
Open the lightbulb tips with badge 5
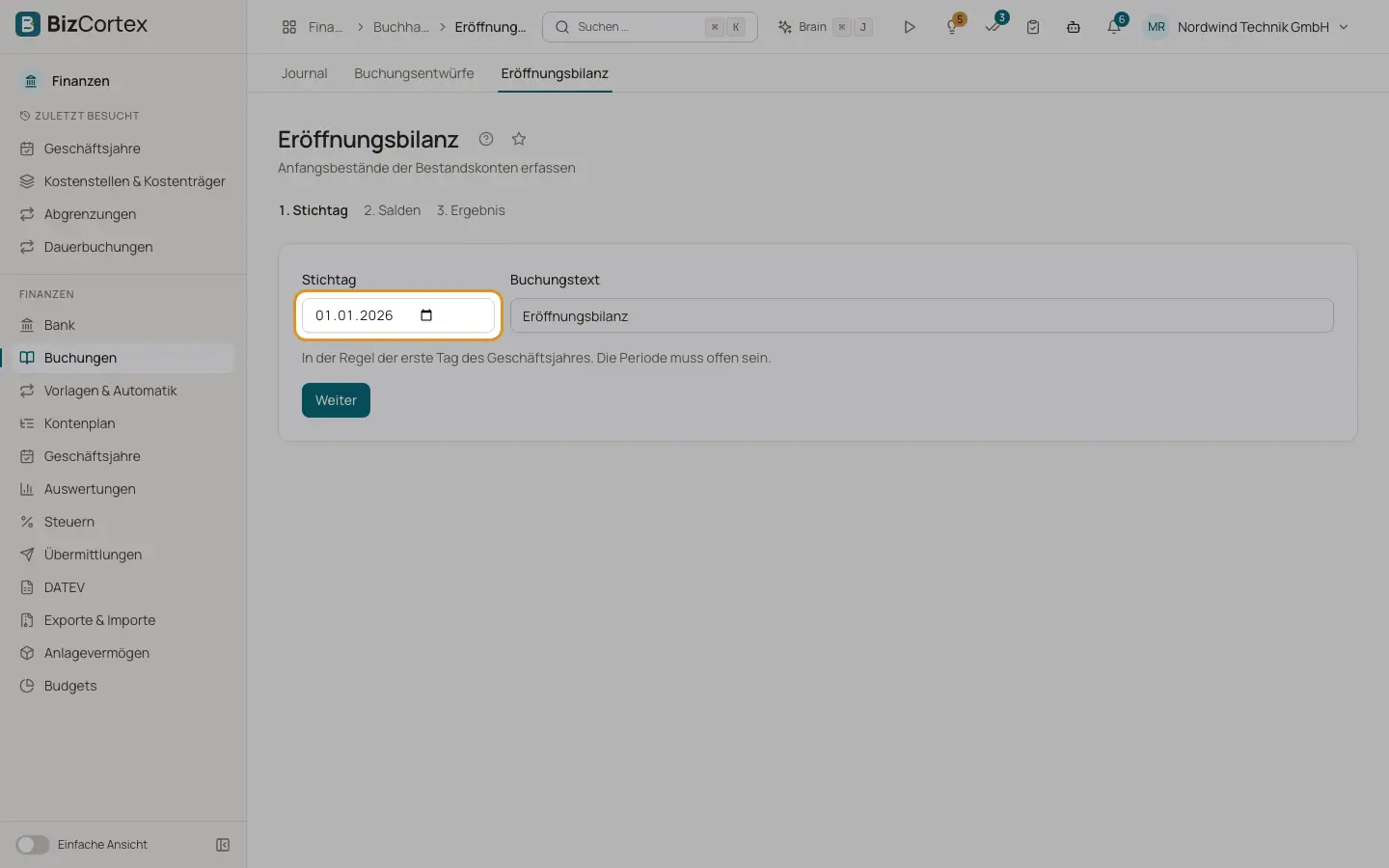(x=952, y=27)
